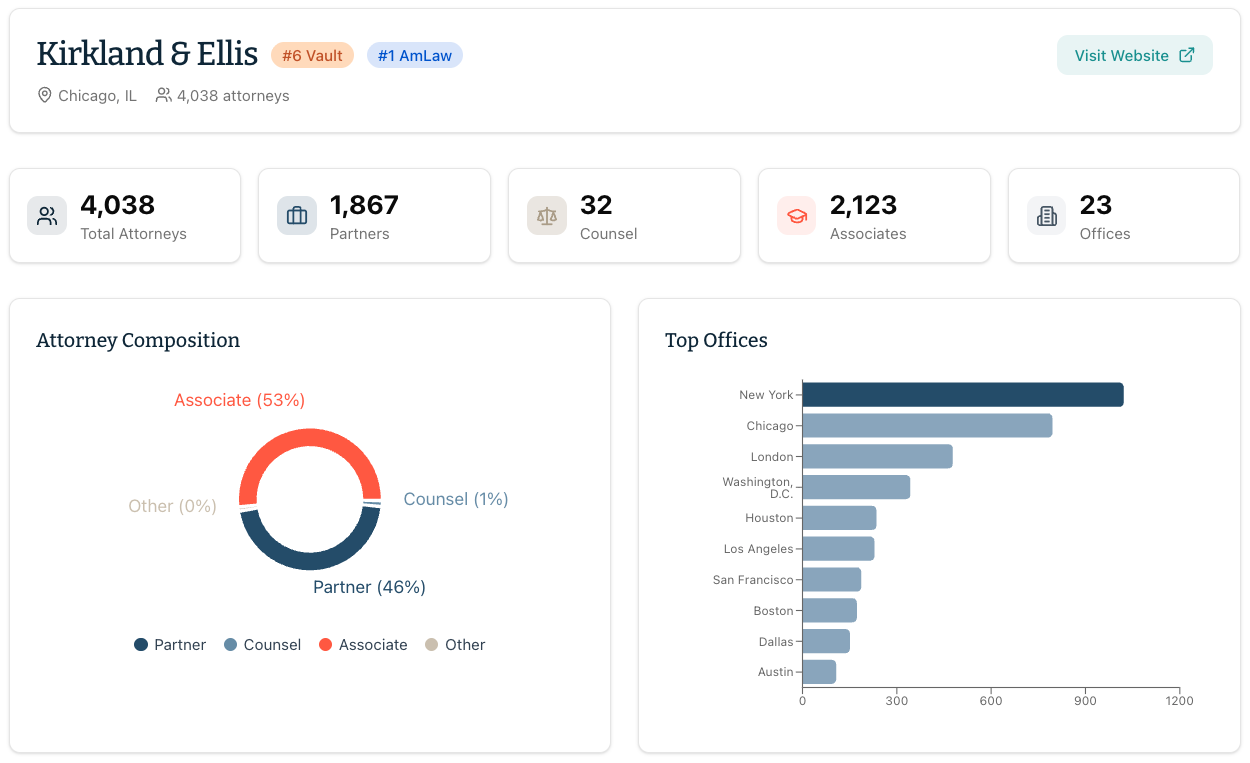Click the New York bar
The image size is (1250, 763).
963,395
